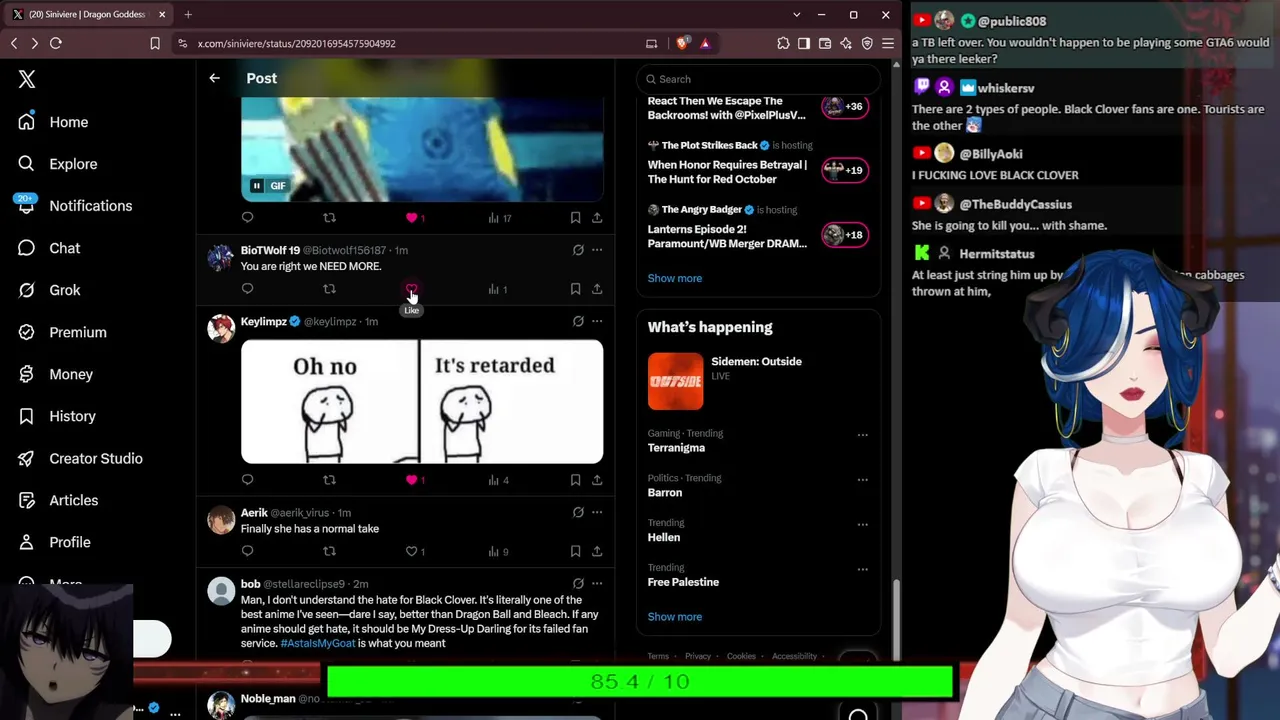This screenshot has height=720, width=1280.
Task: Open more options on Keylimpz's post
Action: 597,321
